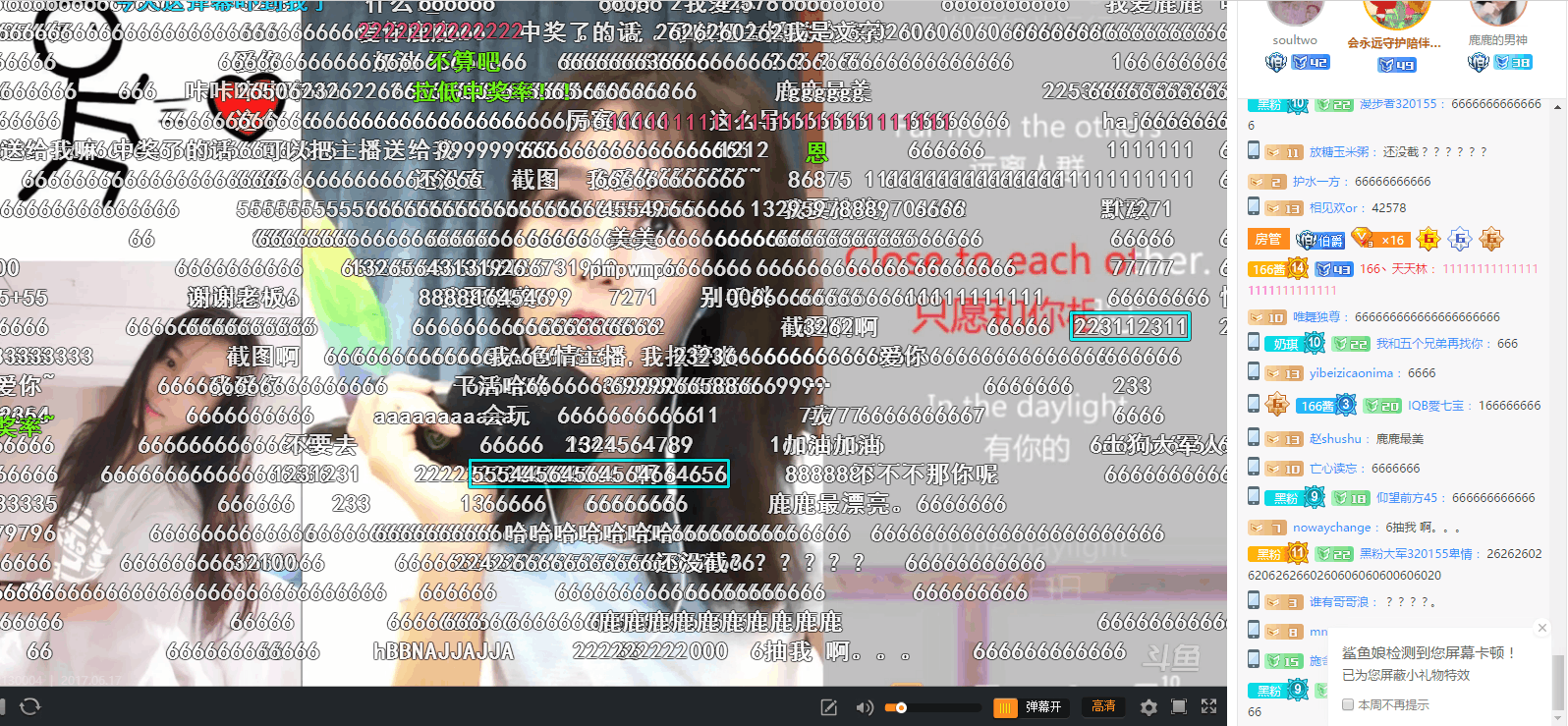This screenshot has width=1568, height=726.
Task: Open player settings gear icon
Action: point(1148,707)
